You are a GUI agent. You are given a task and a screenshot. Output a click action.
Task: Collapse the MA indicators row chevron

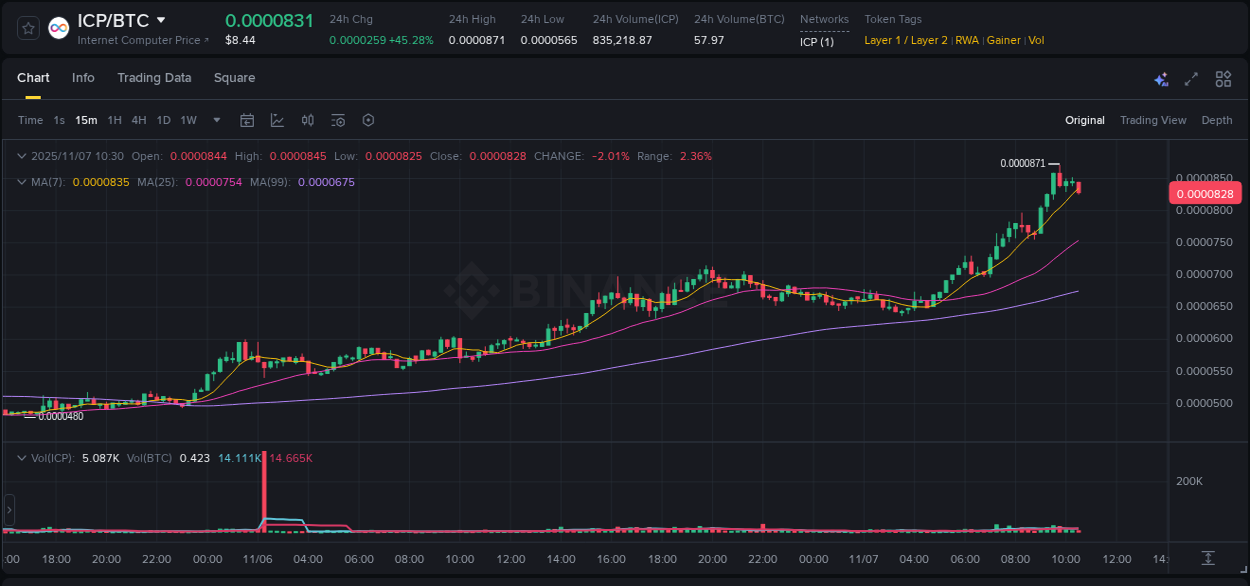pyautogui.click(x=22, y=182)
